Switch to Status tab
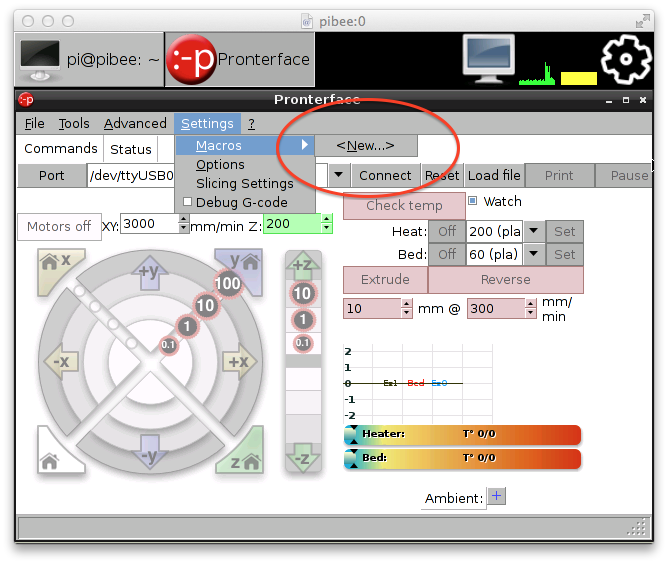This screenshot has height=564, width=668. (x=131, y=149)
